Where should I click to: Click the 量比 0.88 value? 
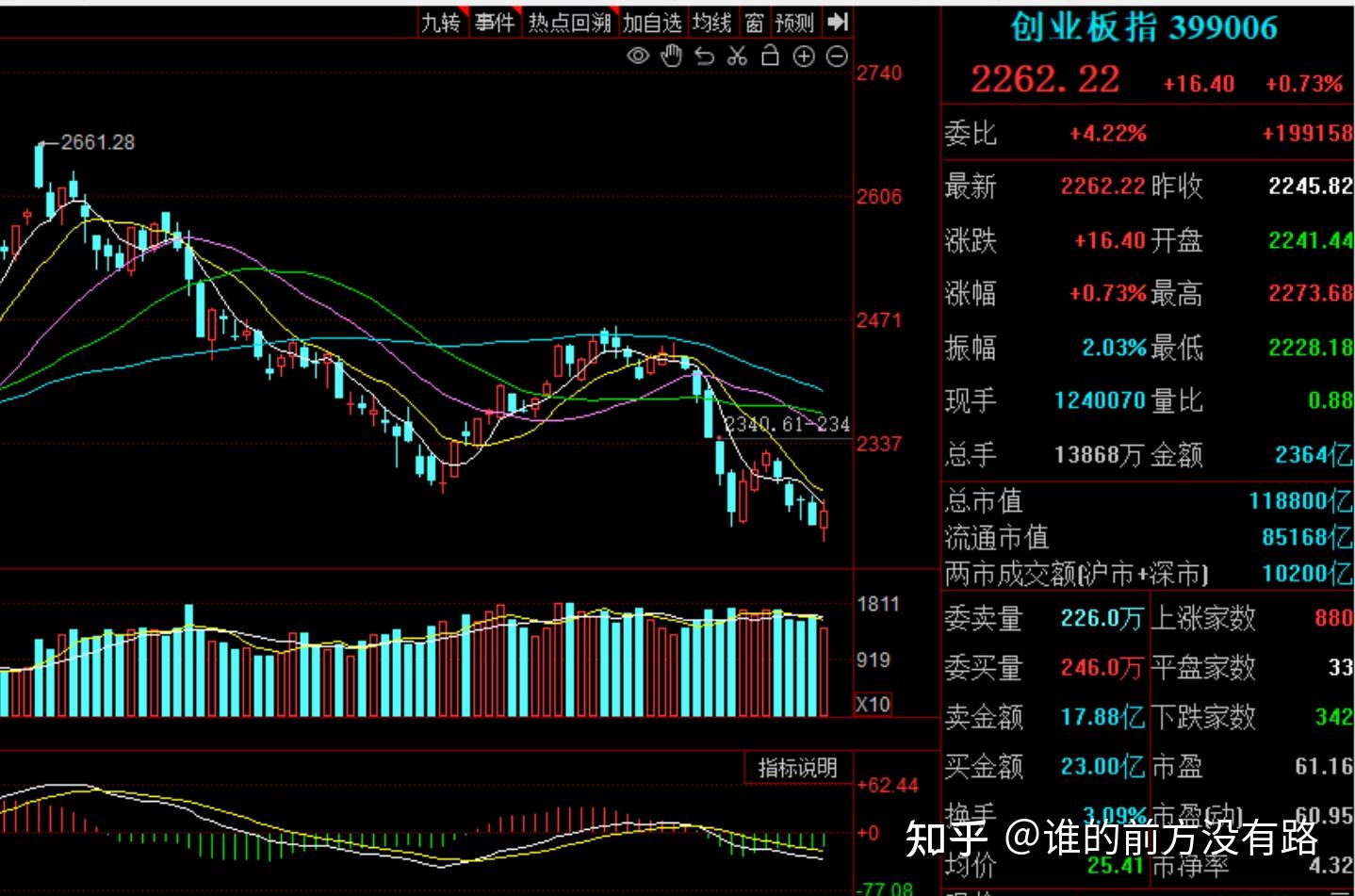[1331, 400]
